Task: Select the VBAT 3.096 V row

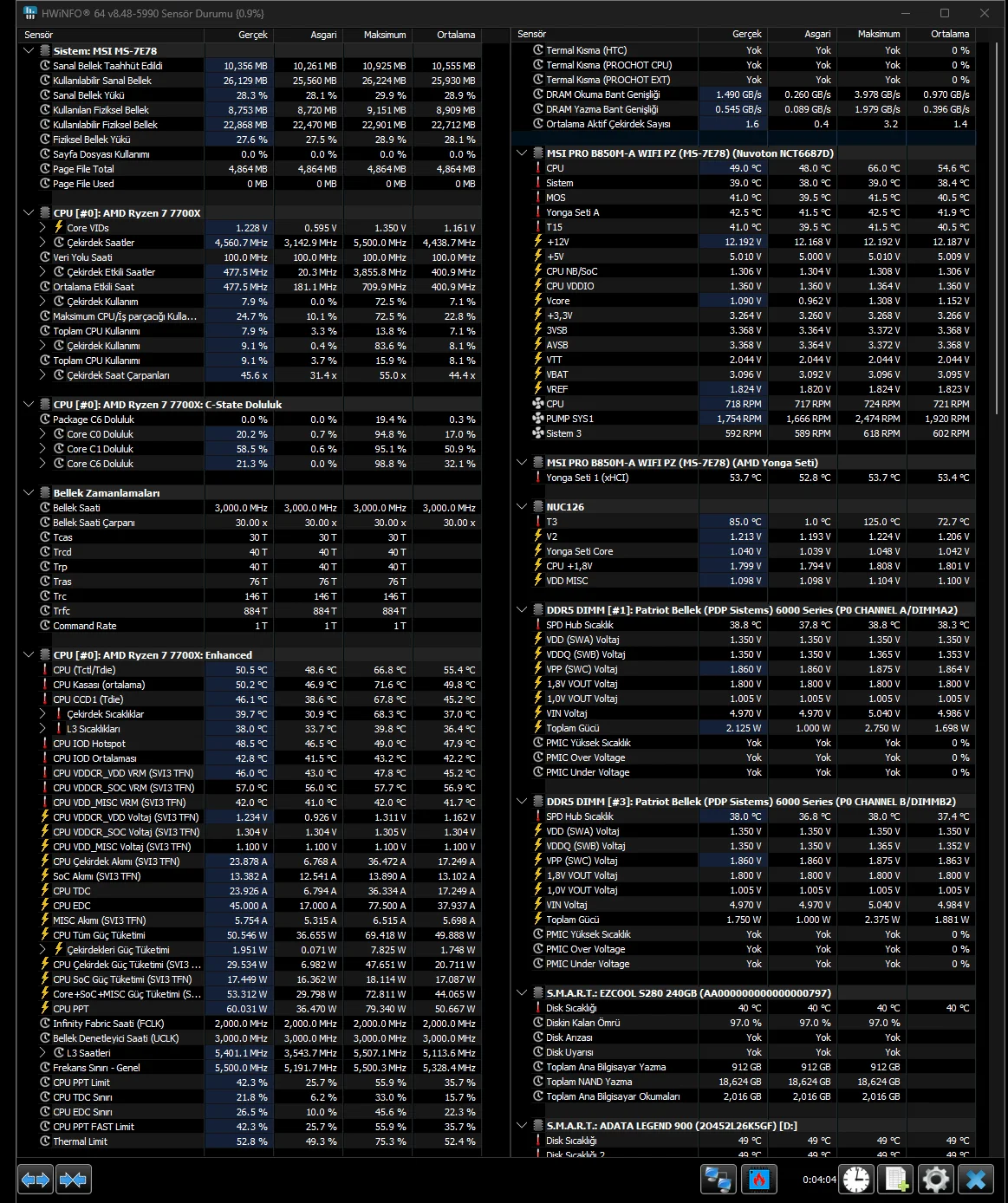Action: pos(745,374)
